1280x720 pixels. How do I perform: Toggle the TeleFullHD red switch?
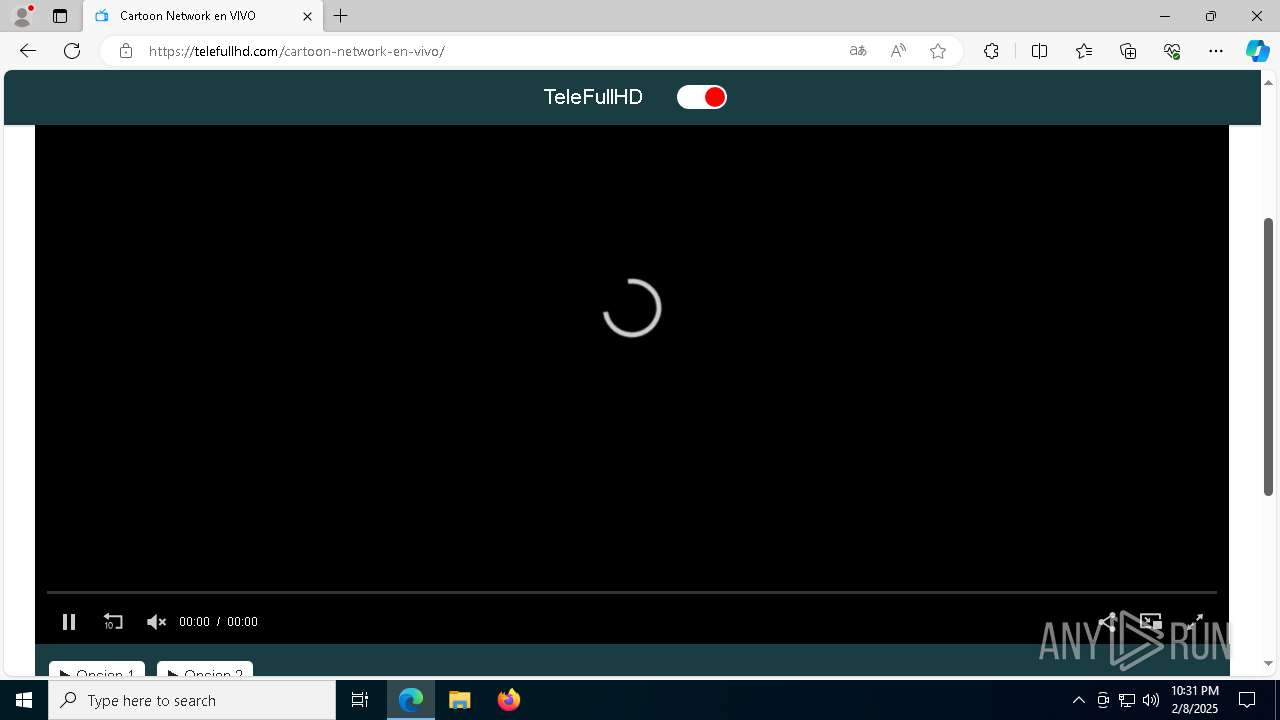tap(702, 97)
